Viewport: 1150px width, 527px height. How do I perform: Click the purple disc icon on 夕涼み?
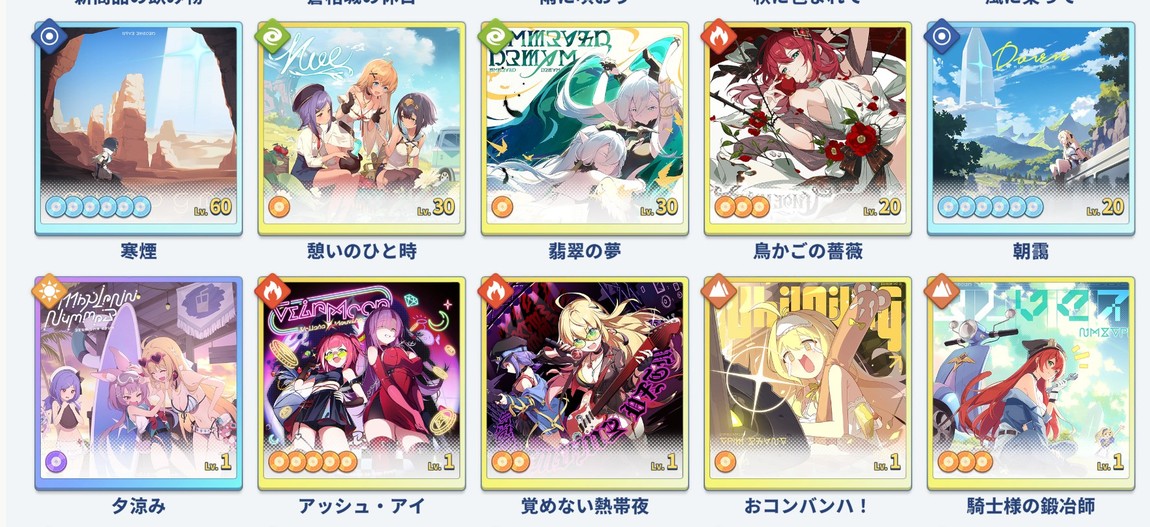(x=56, y=462)
